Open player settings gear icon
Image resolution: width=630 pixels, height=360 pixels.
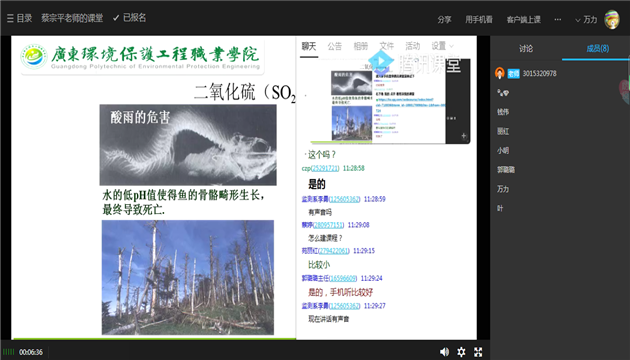coord(461,352)
